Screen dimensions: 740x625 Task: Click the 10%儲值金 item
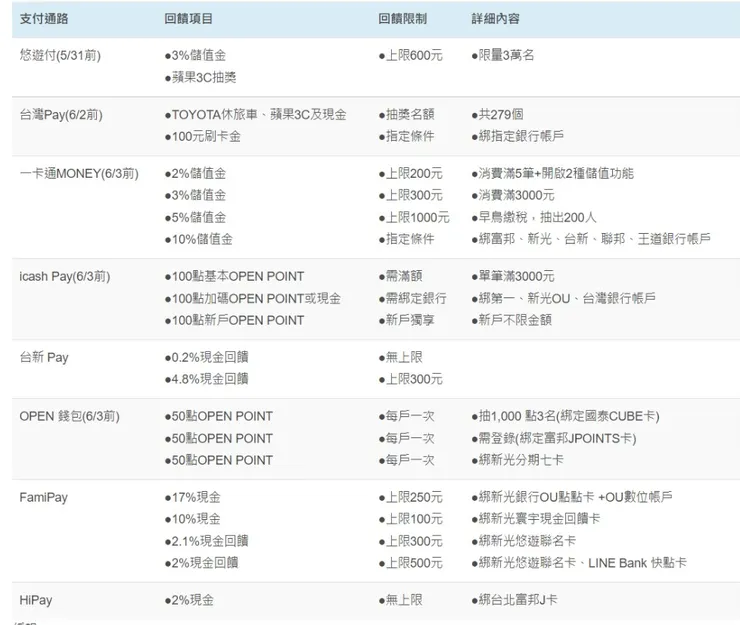coord(199,239)
